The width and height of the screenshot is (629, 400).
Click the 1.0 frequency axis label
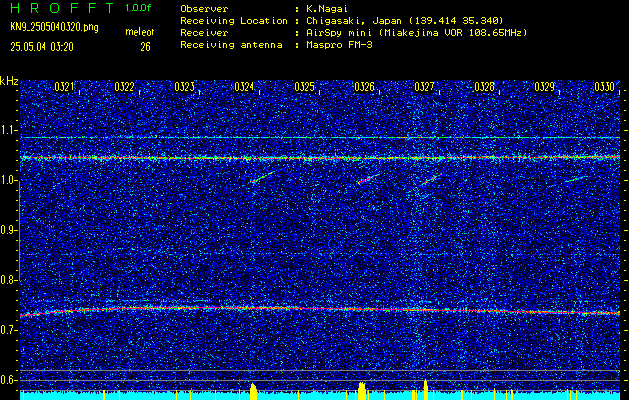pyautogui.click(x=8, y=180)
